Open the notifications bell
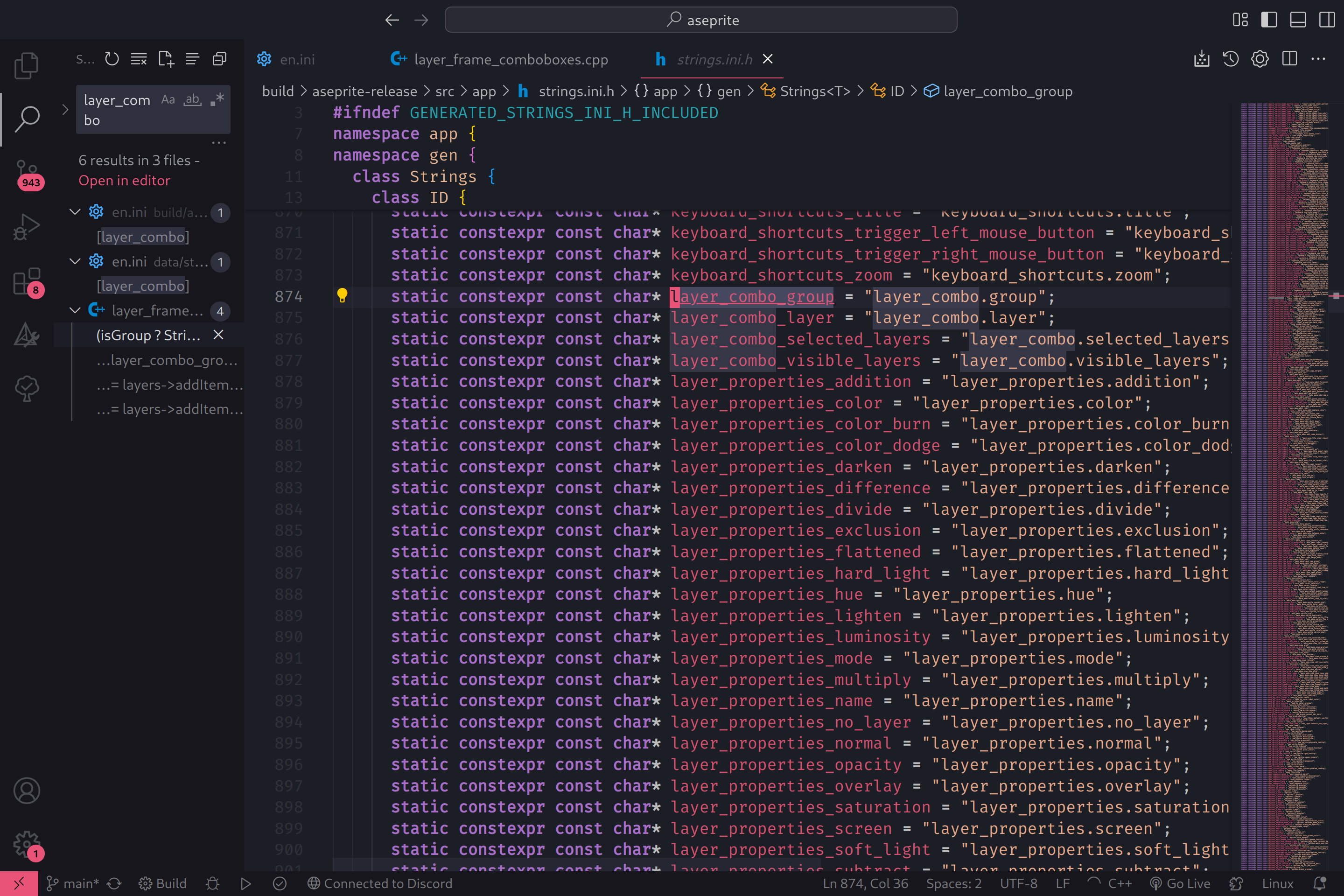 pyautogui.click(x=1320, y=883)
